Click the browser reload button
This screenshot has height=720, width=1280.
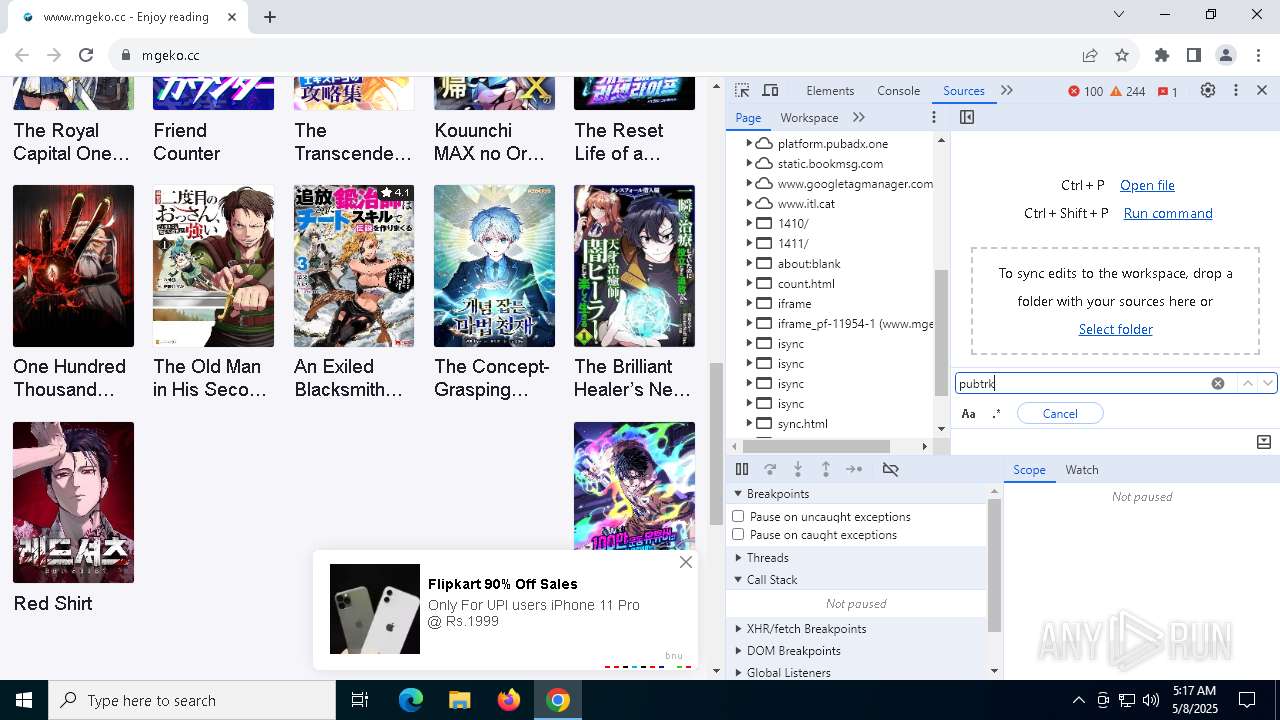pos(86,55)
